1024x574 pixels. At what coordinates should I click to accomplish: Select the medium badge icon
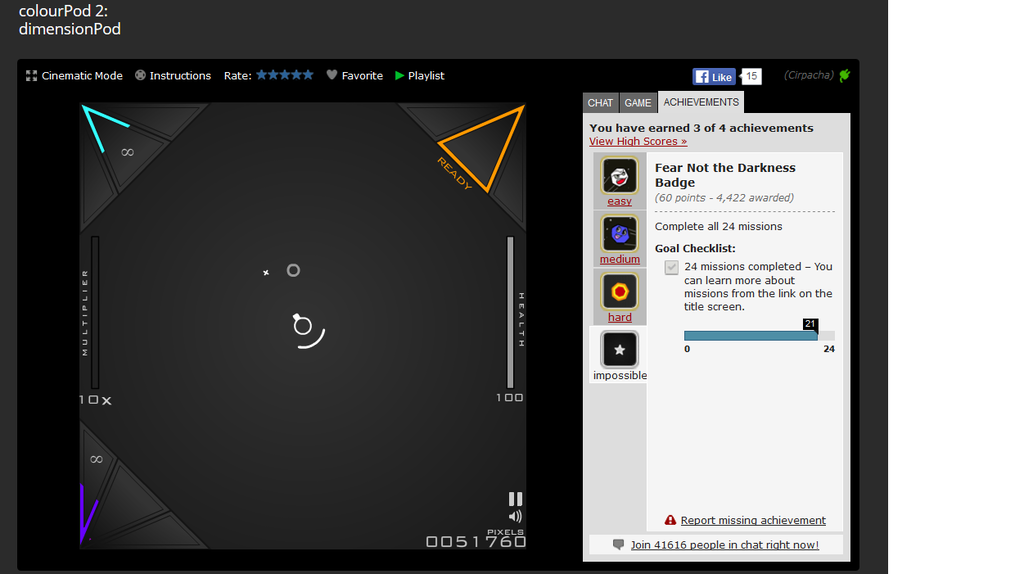click(x=620, y=234)
